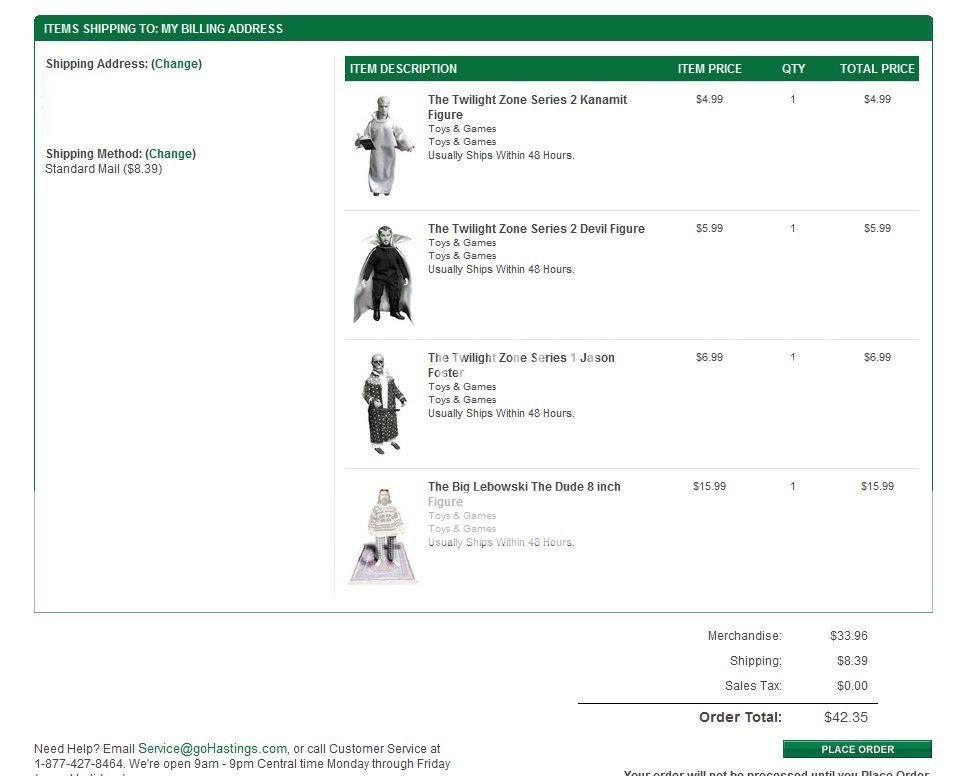This screenshot has height=776, width=976.
Task: Select the Item Price column header
Action: 710,68
